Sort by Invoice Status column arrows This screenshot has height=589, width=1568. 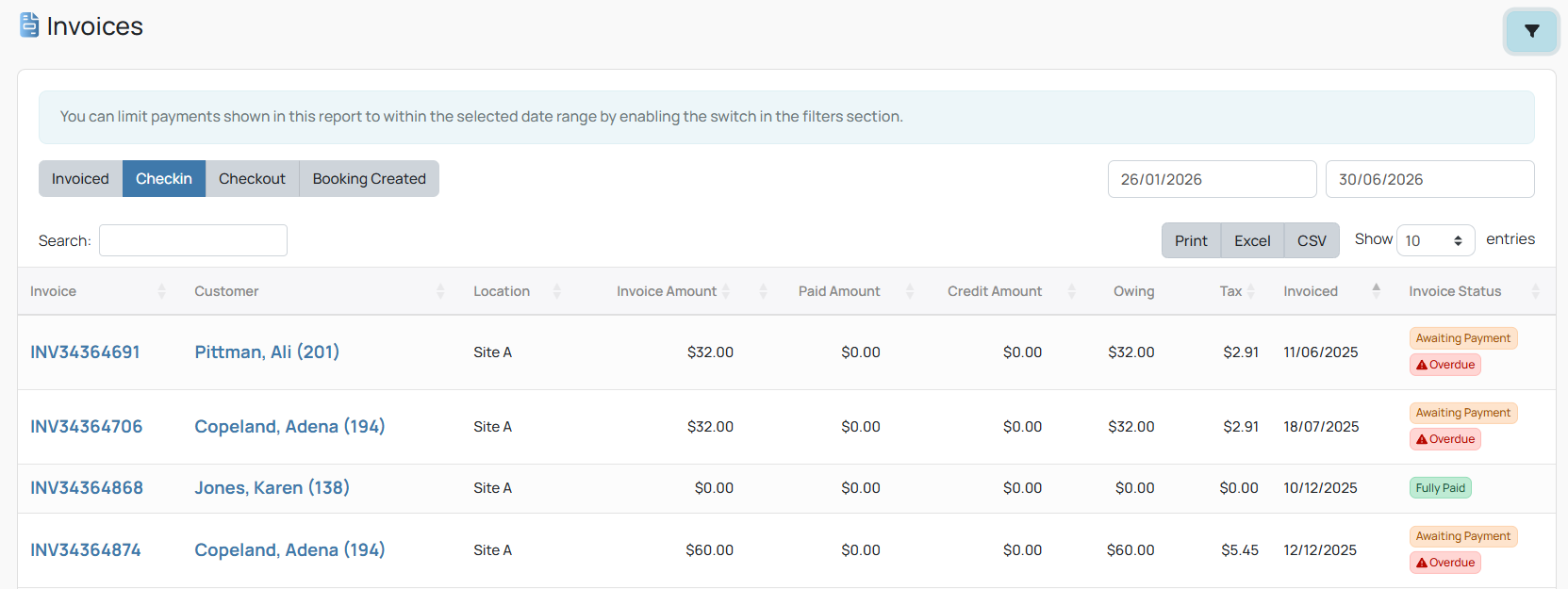tap(1535, 291)
